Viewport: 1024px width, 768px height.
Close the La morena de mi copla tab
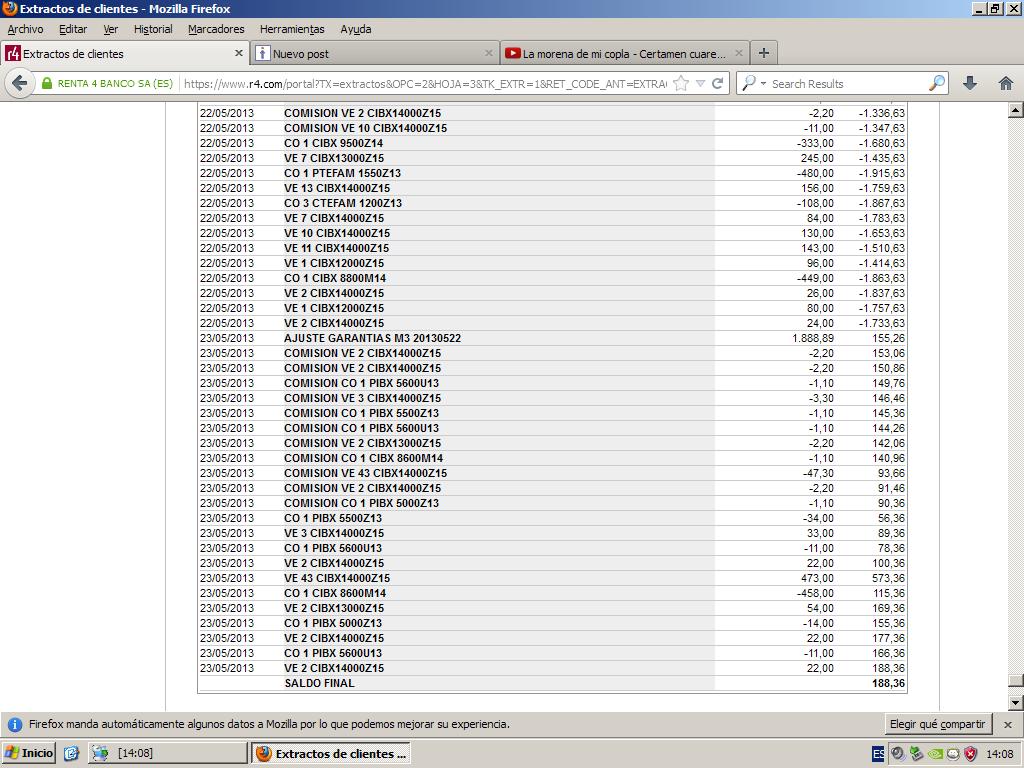[739, 54]
